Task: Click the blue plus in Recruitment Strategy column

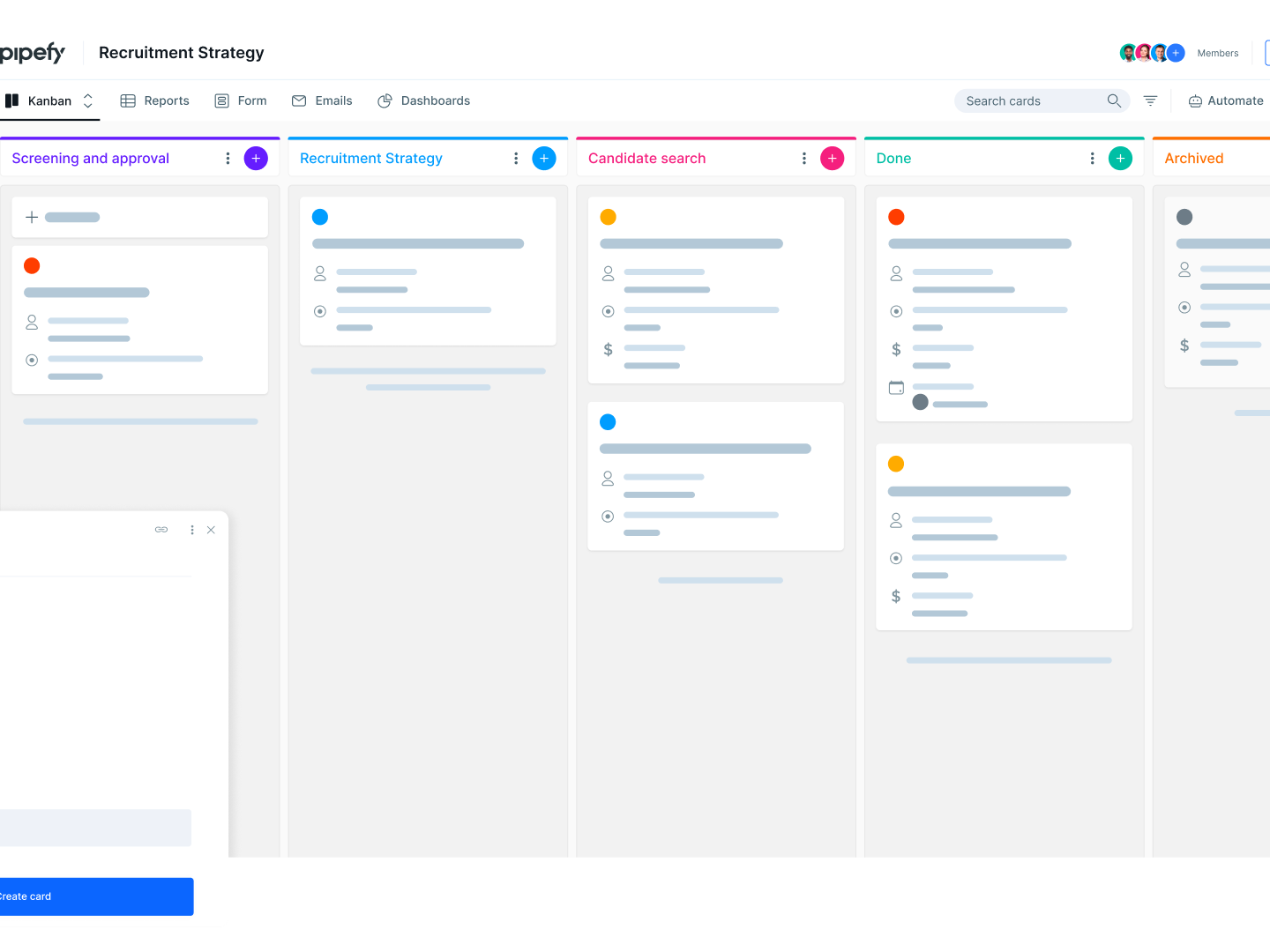Action: pos(544,159)
